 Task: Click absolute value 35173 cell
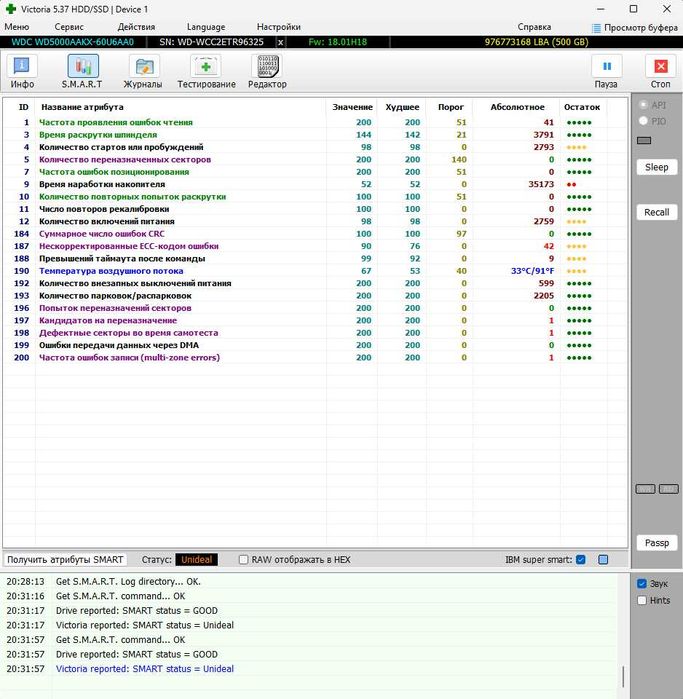[x=541, y=184]
